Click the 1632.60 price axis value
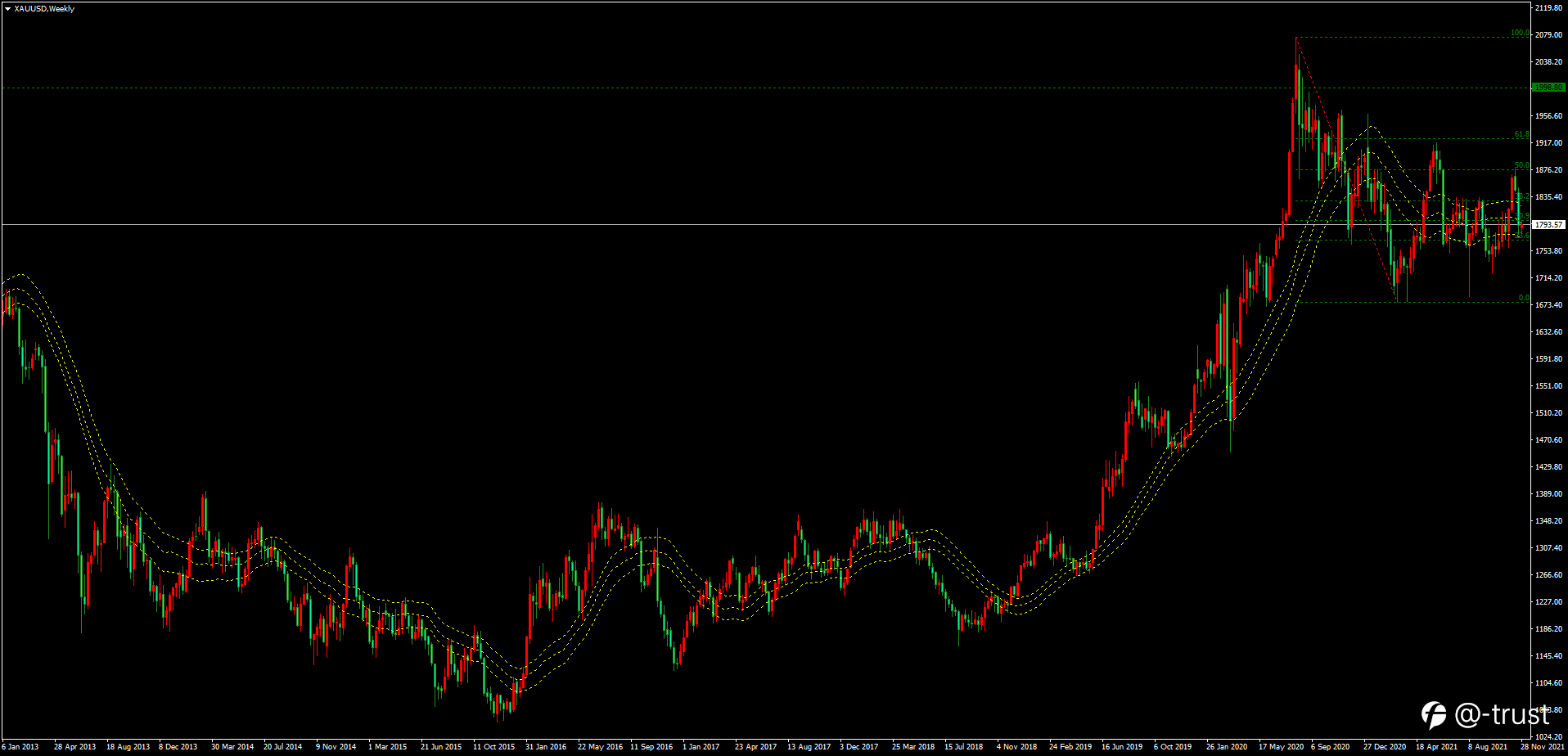Image resolution: width=1568 pixels, height=756 pixels. (1550, 332)
